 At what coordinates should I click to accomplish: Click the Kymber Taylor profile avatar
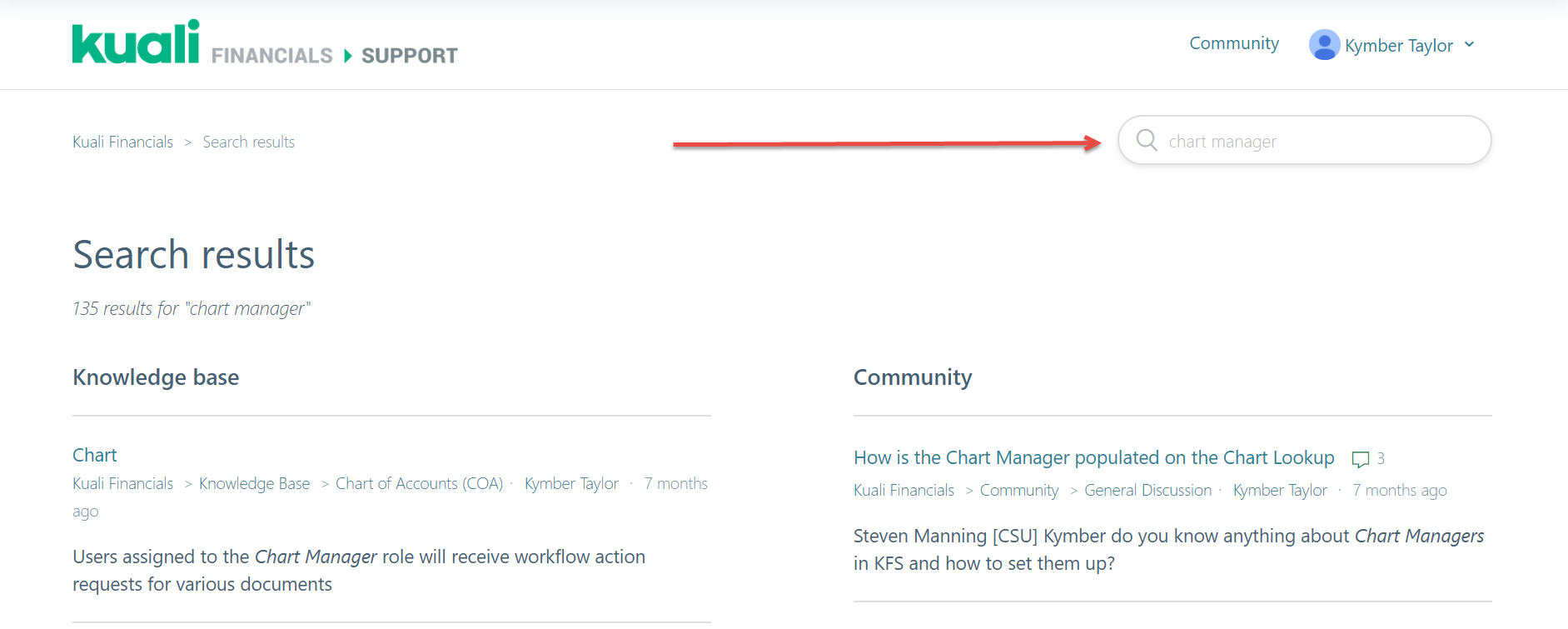click(x=1323, y=45)
